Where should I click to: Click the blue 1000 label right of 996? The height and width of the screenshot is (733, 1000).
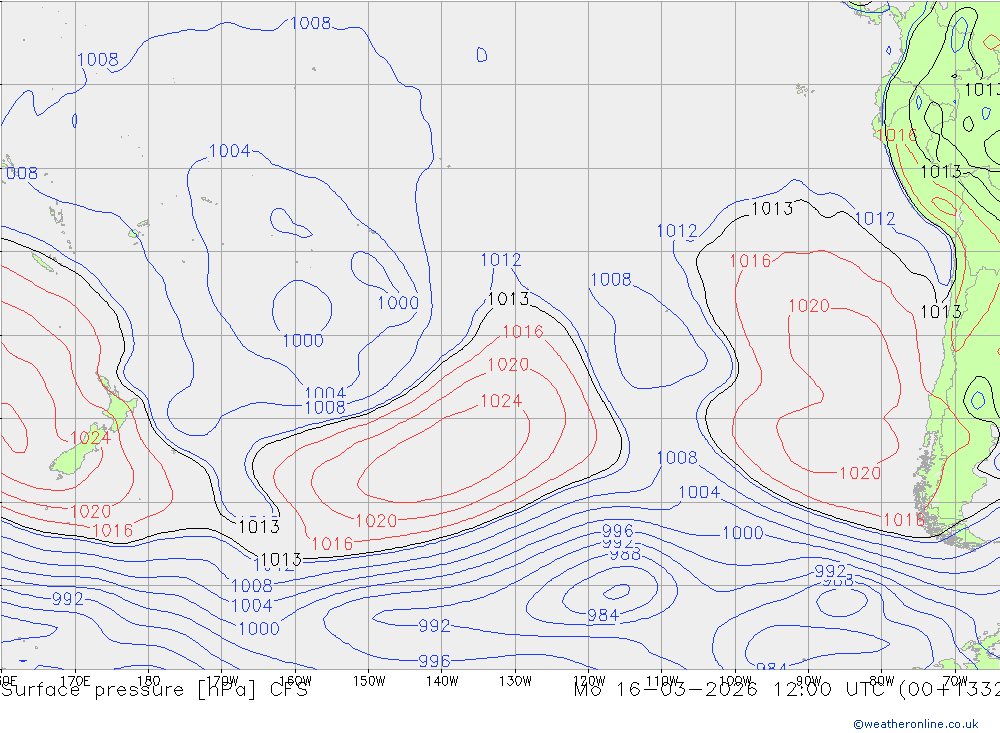pyautogui.click(x=742, y=533)
